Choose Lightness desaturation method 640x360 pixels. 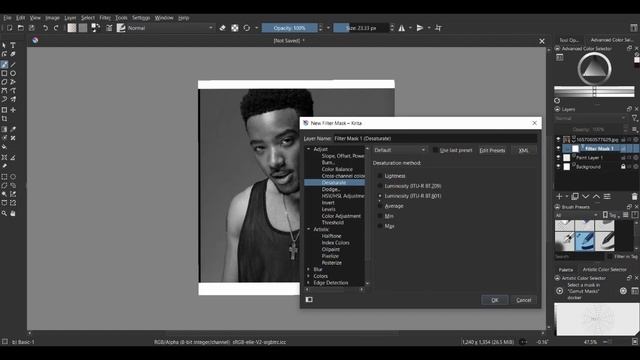[x=391, y=176]
